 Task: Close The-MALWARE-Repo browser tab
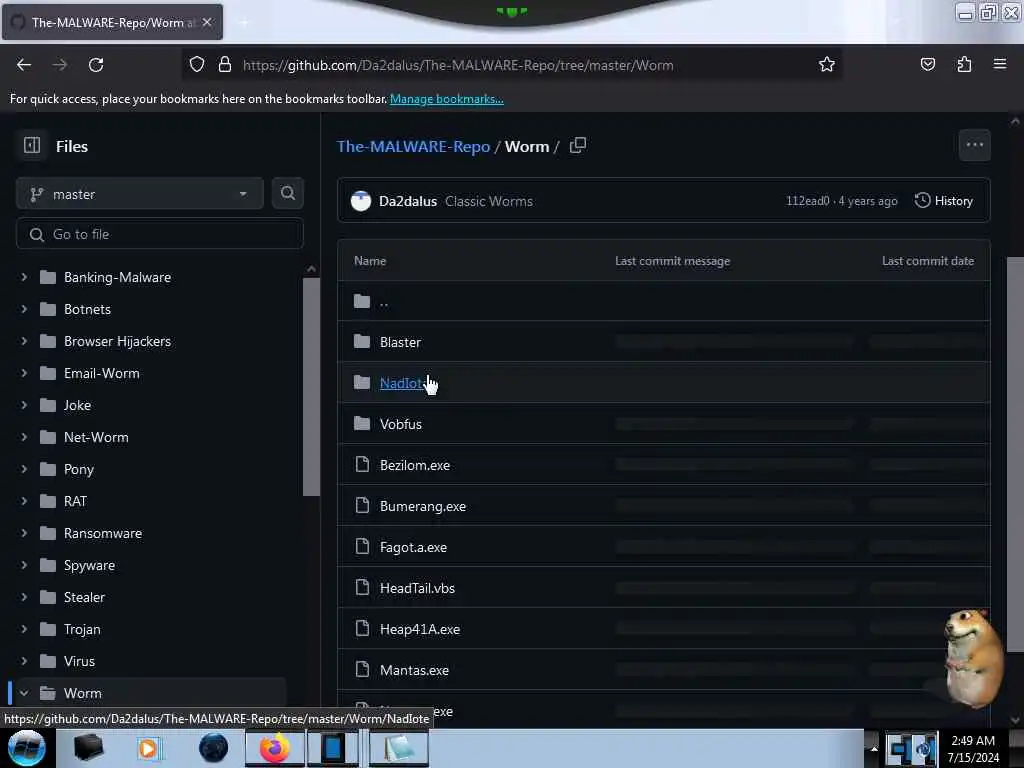coord(207,22)
